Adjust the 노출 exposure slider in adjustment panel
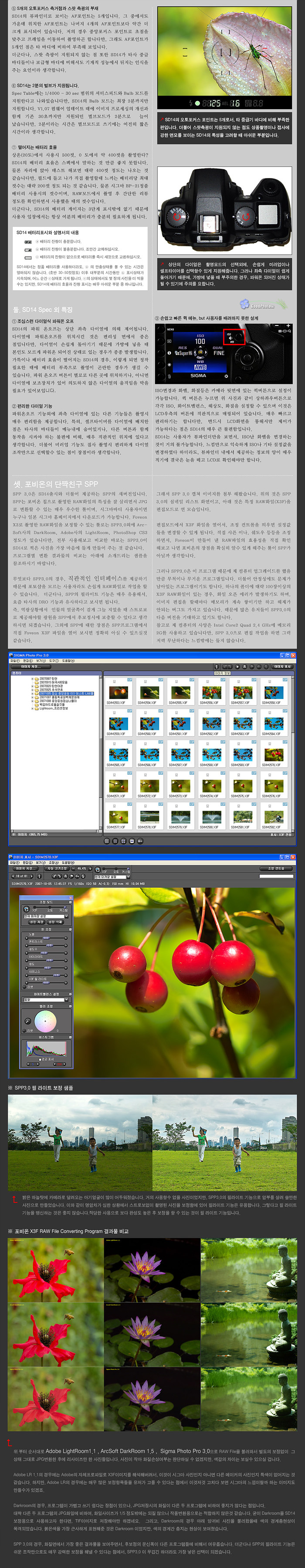 [x=46, y=938]
